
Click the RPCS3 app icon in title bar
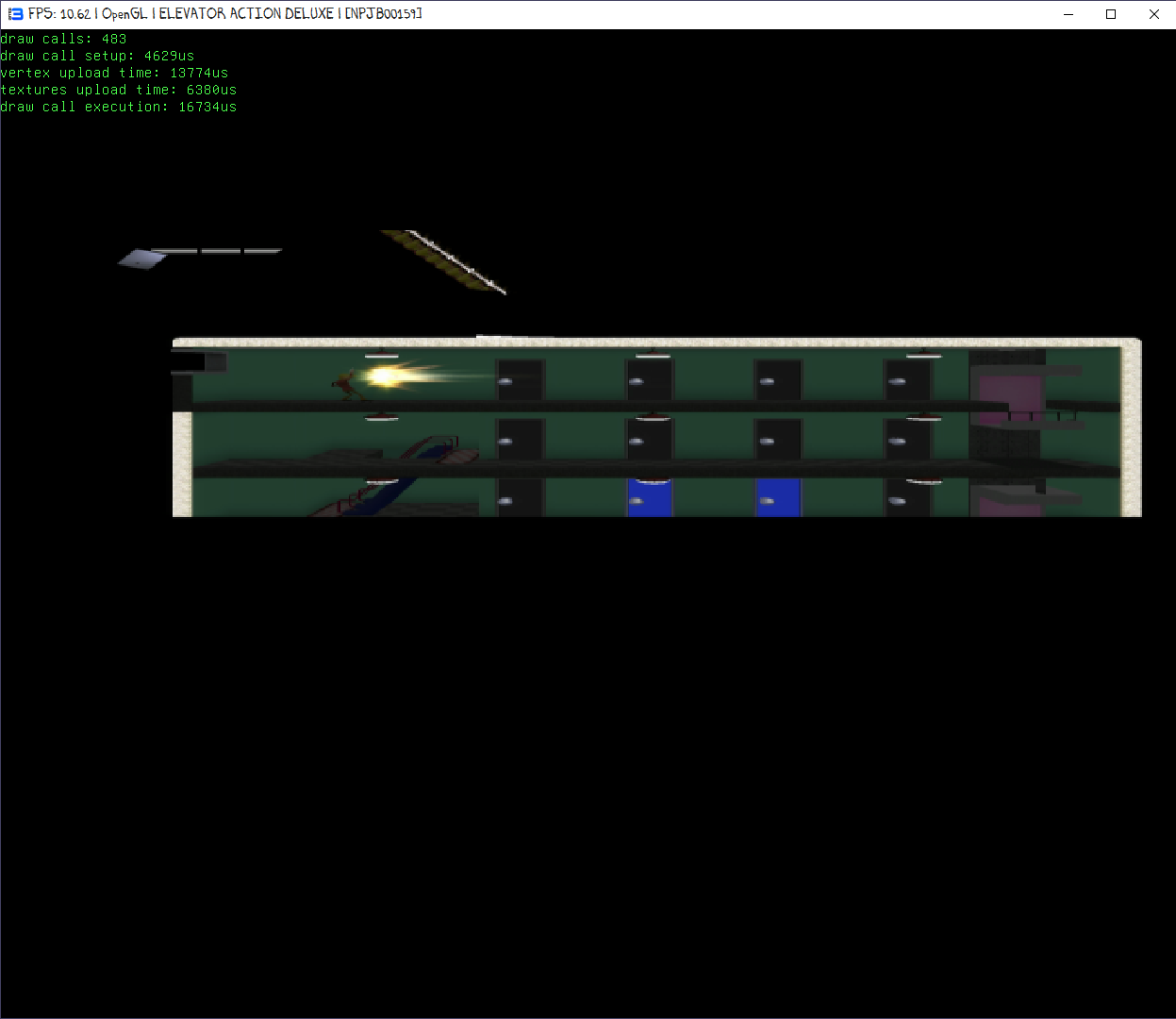[15, 14]
